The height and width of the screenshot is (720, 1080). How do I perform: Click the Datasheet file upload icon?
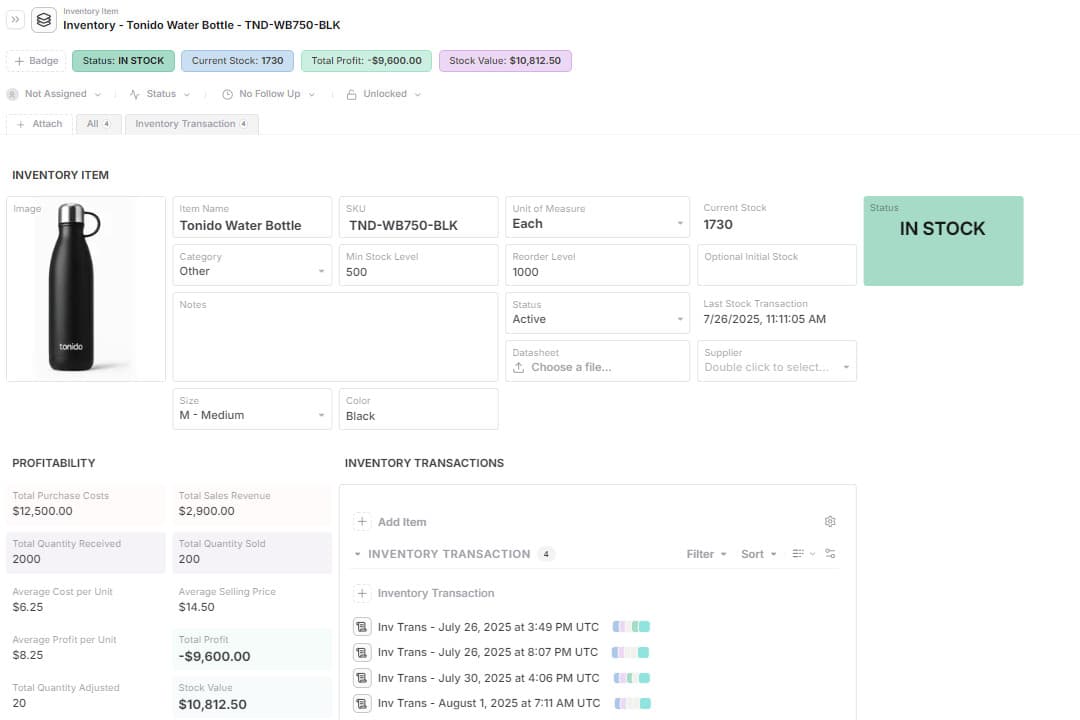[x=518, y=367]
